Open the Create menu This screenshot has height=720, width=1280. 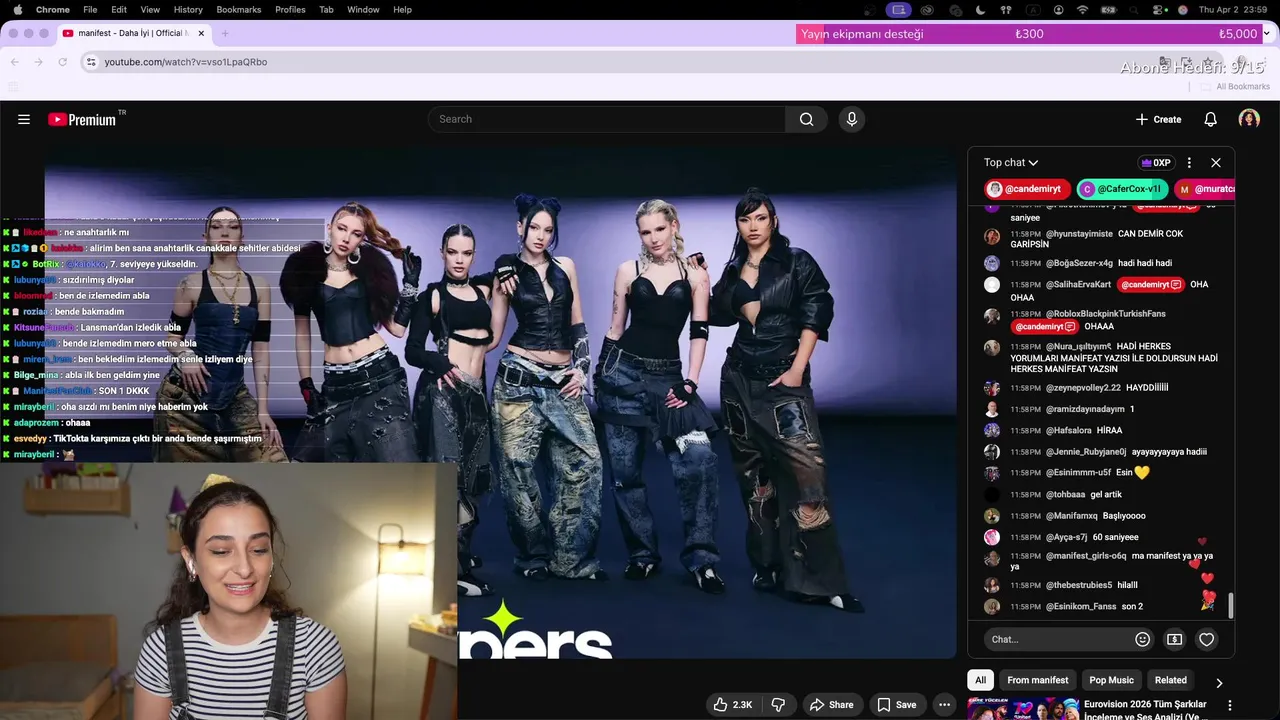pos(1158,119)
